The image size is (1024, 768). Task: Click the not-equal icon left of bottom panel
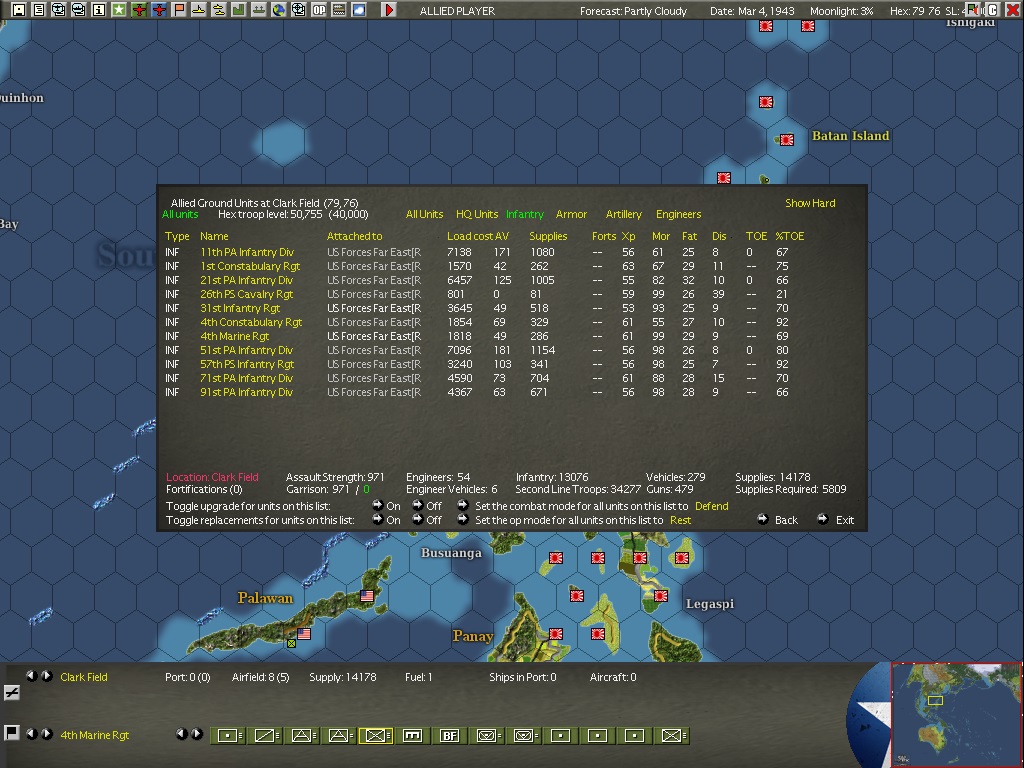click(x=12, y=693)
